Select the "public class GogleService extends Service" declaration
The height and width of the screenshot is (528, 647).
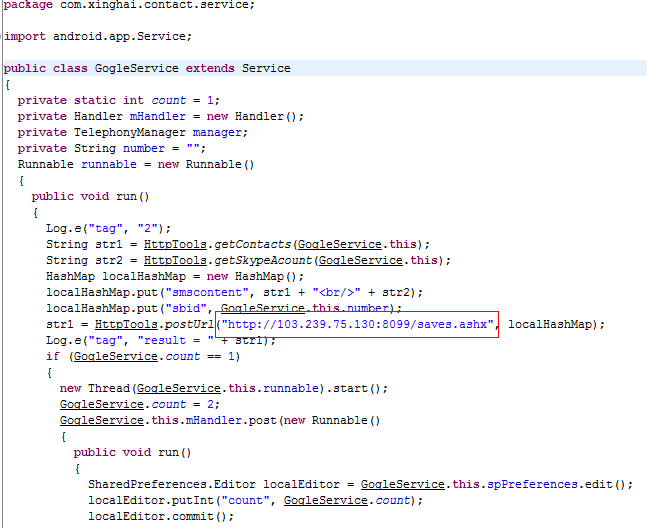pos(147,68)
